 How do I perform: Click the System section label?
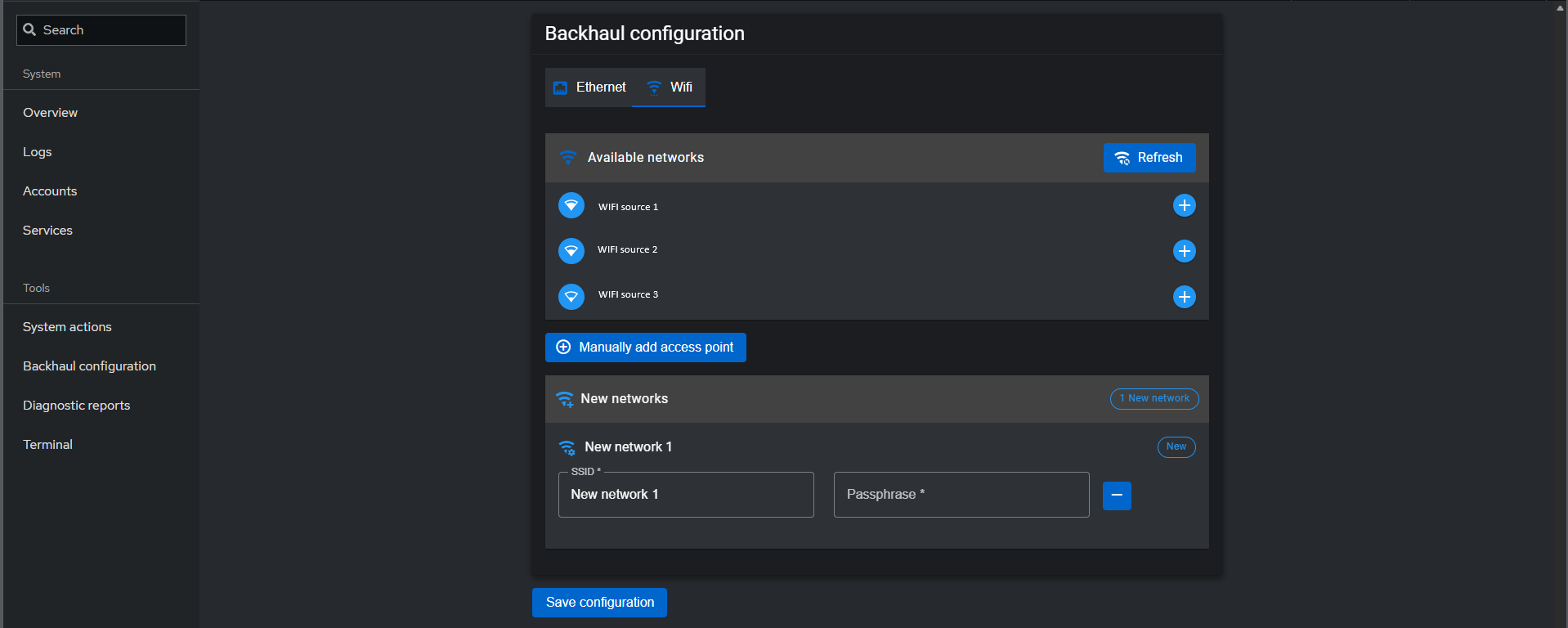point(42,74)
